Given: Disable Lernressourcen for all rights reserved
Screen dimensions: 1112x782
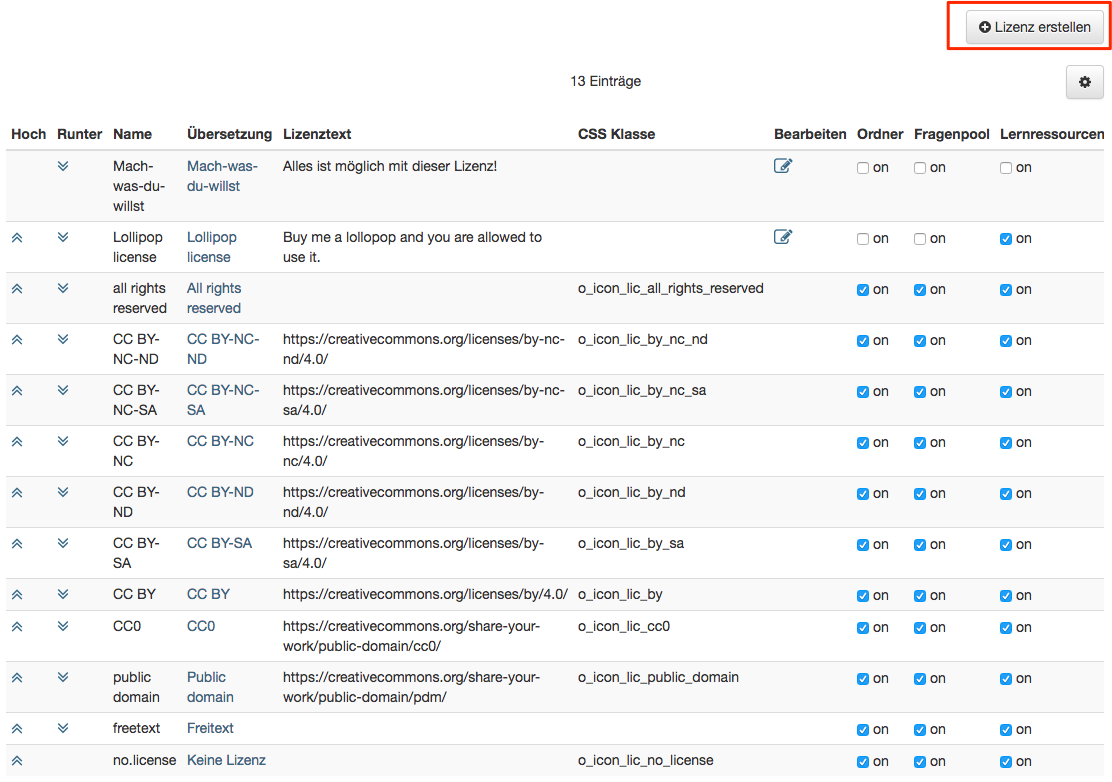Looking at the screenshot, I should [x=1006, y=290].
